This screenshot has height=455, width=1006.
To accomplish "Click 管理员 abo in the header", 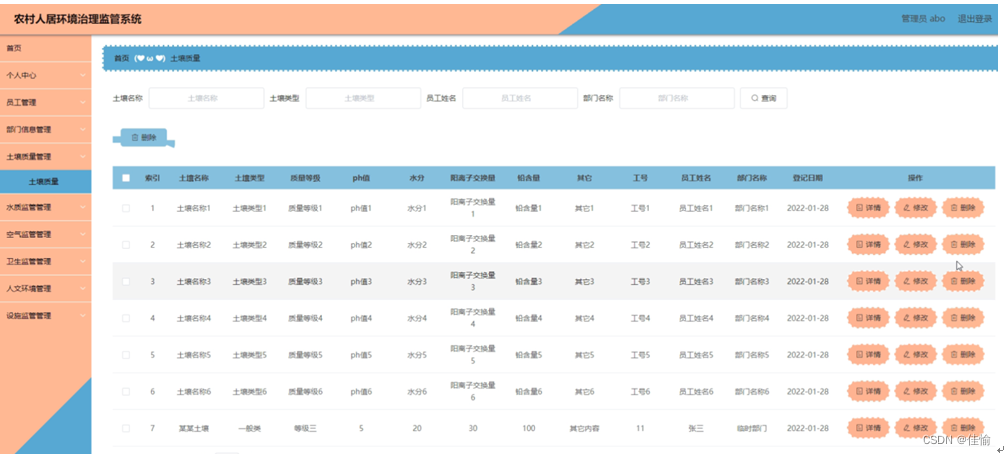I will pos(923,19).
